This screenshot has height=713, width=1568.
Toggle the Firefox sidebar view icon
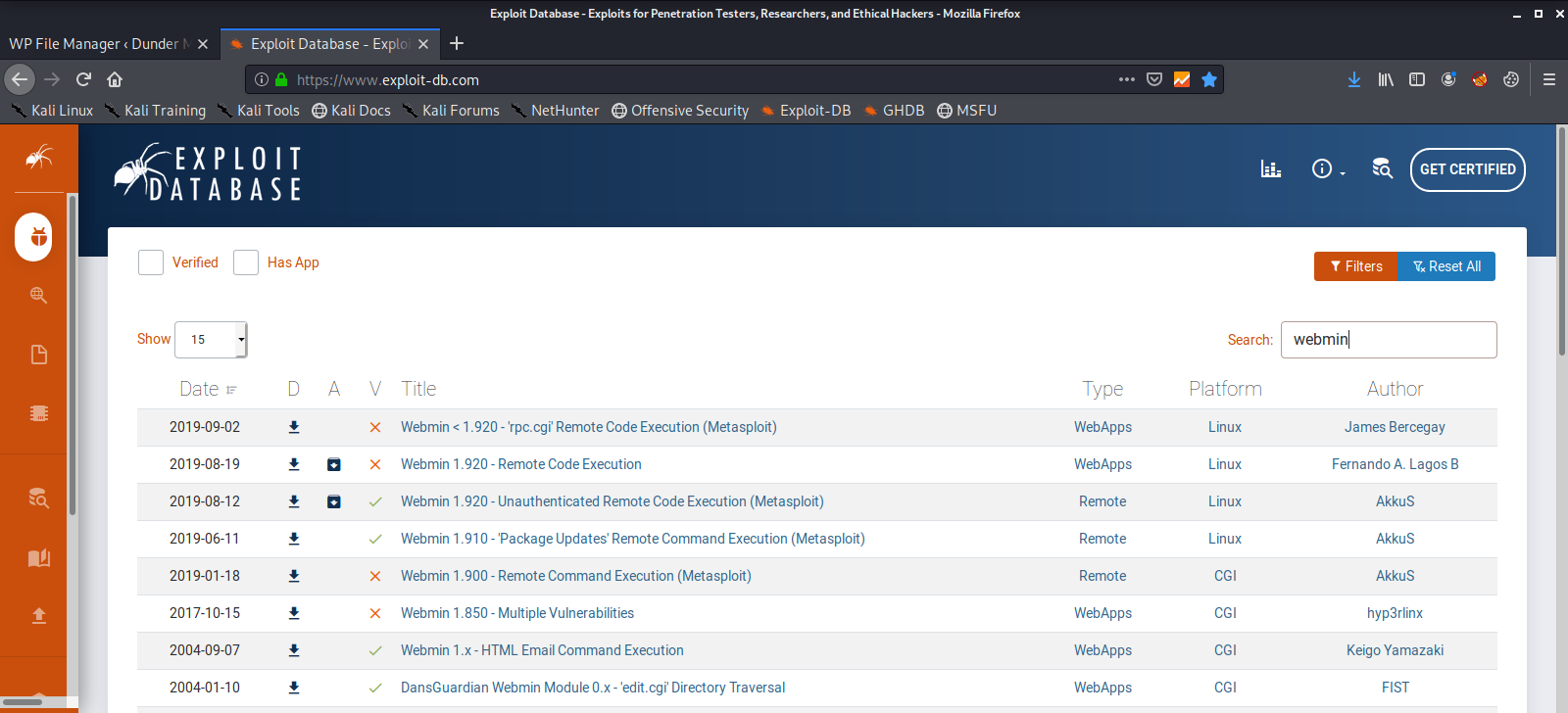1417,79
